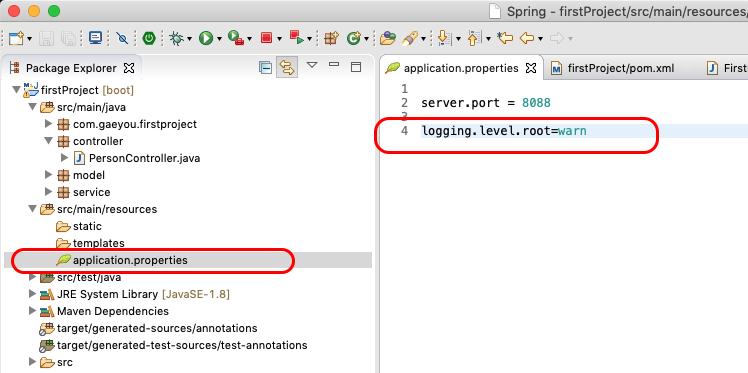
Task: Expand Maven Dependencies
Action: (x=32, y=311)
